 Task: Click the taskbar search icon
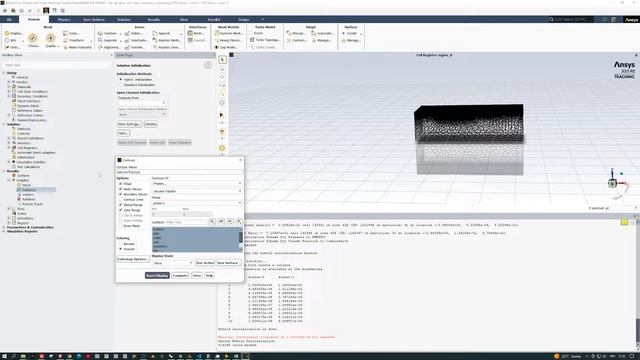[13, 356]
